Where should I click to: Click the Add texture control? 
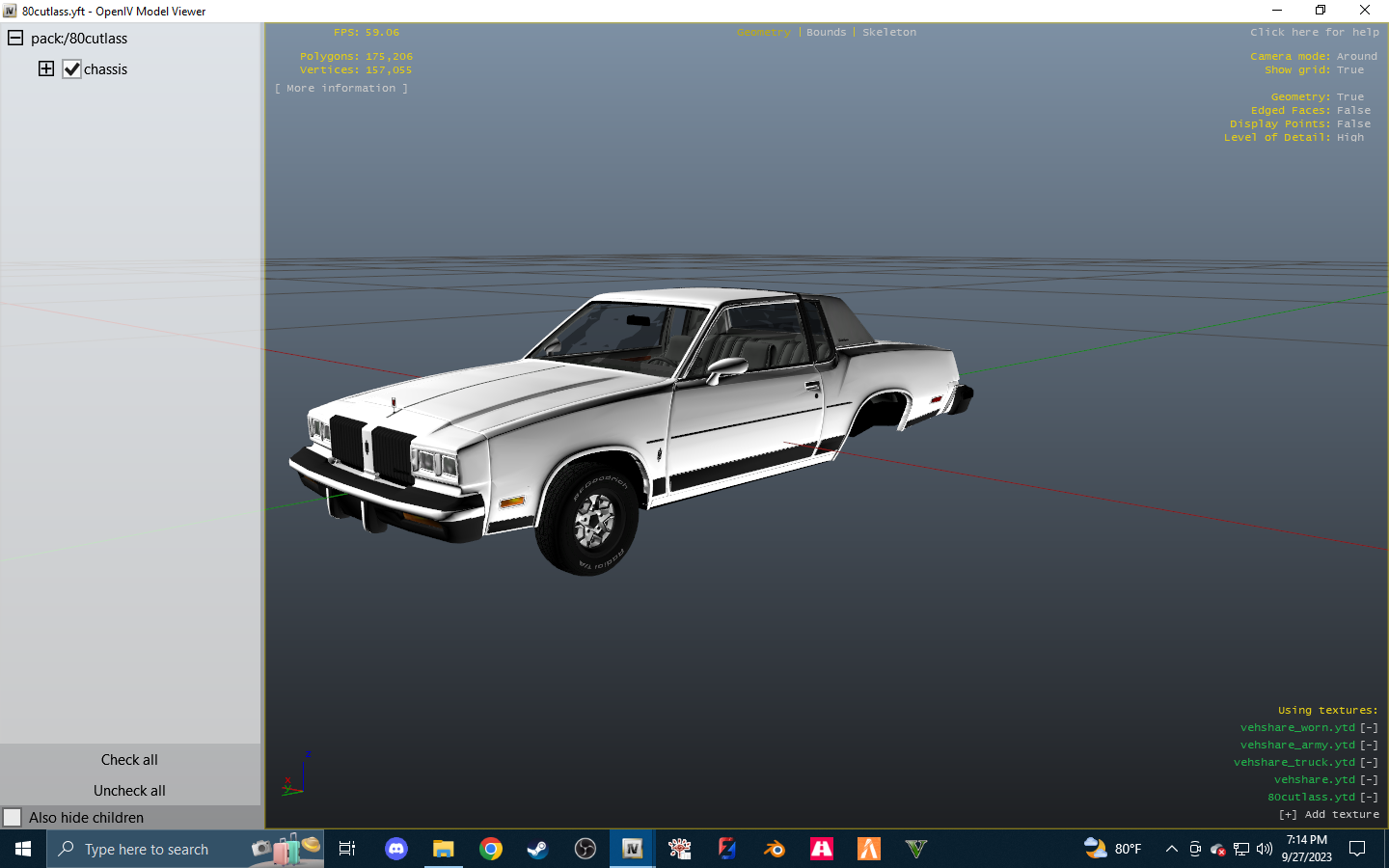(1332, 814)
